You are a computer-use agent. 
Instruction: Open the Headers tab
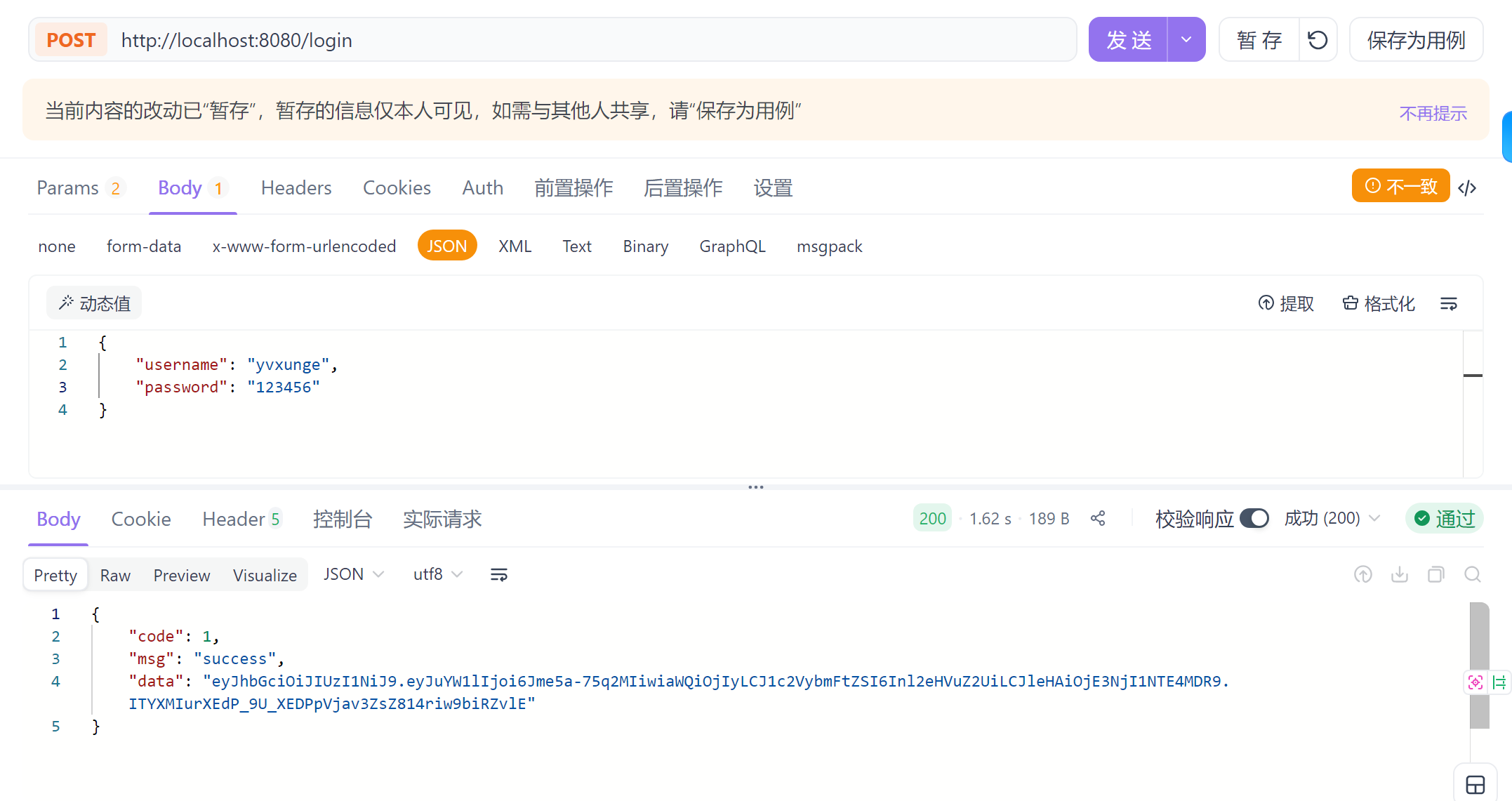296,188
